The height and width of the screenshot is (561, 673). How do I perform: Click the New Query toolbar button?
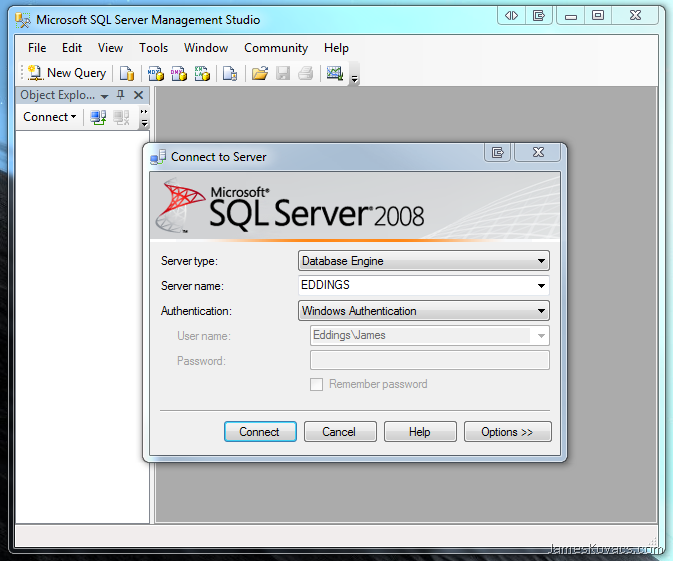coord(66,73)
